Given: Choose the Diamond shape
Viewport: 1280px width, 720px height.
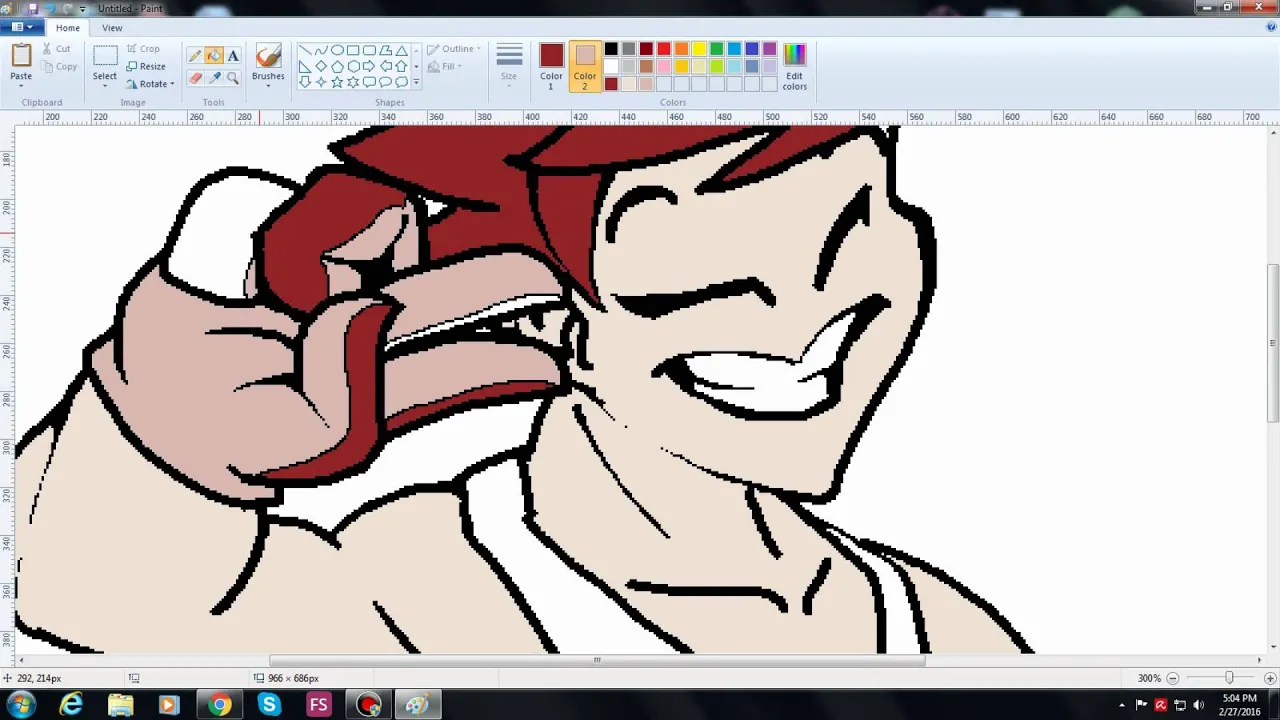Looking at the screenshot, I should (321, 66).
